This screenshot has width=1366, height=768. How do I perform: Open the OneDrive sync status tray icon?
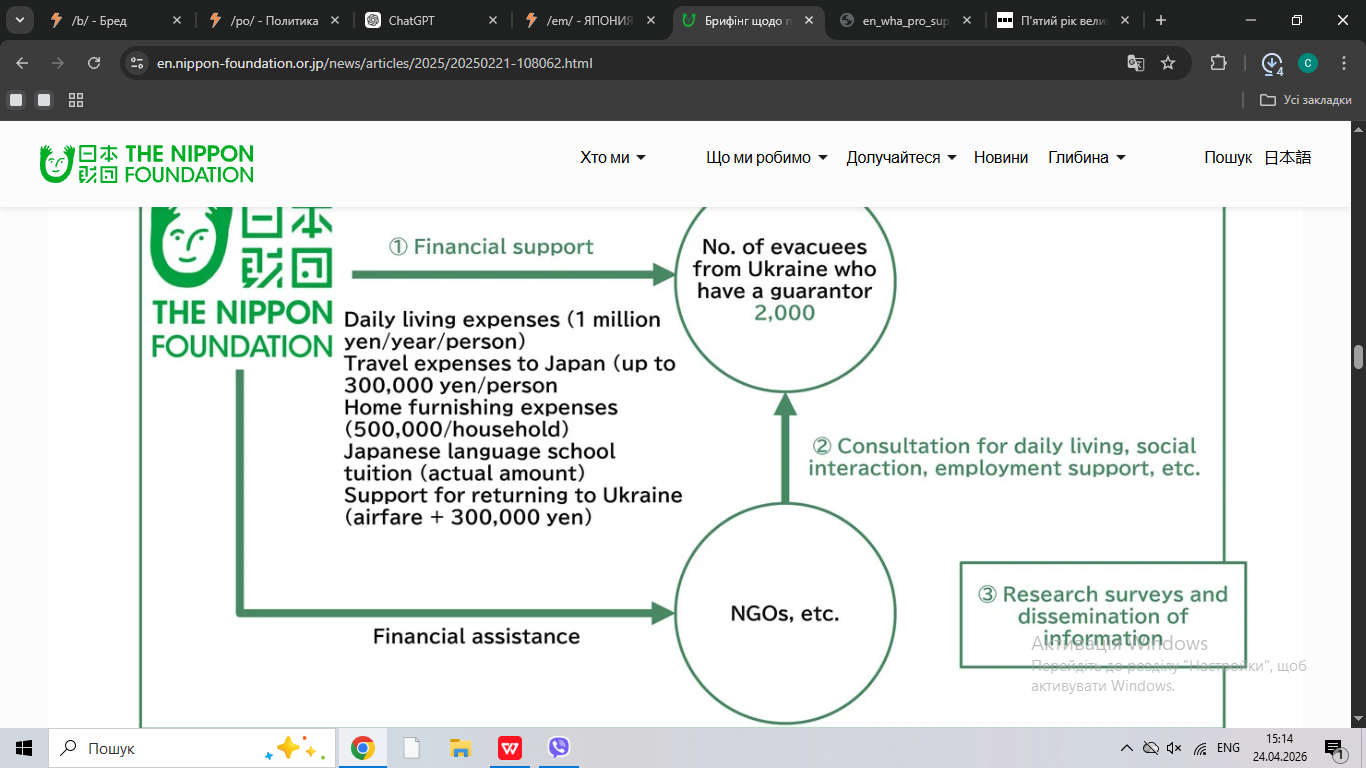point(1151,748)
